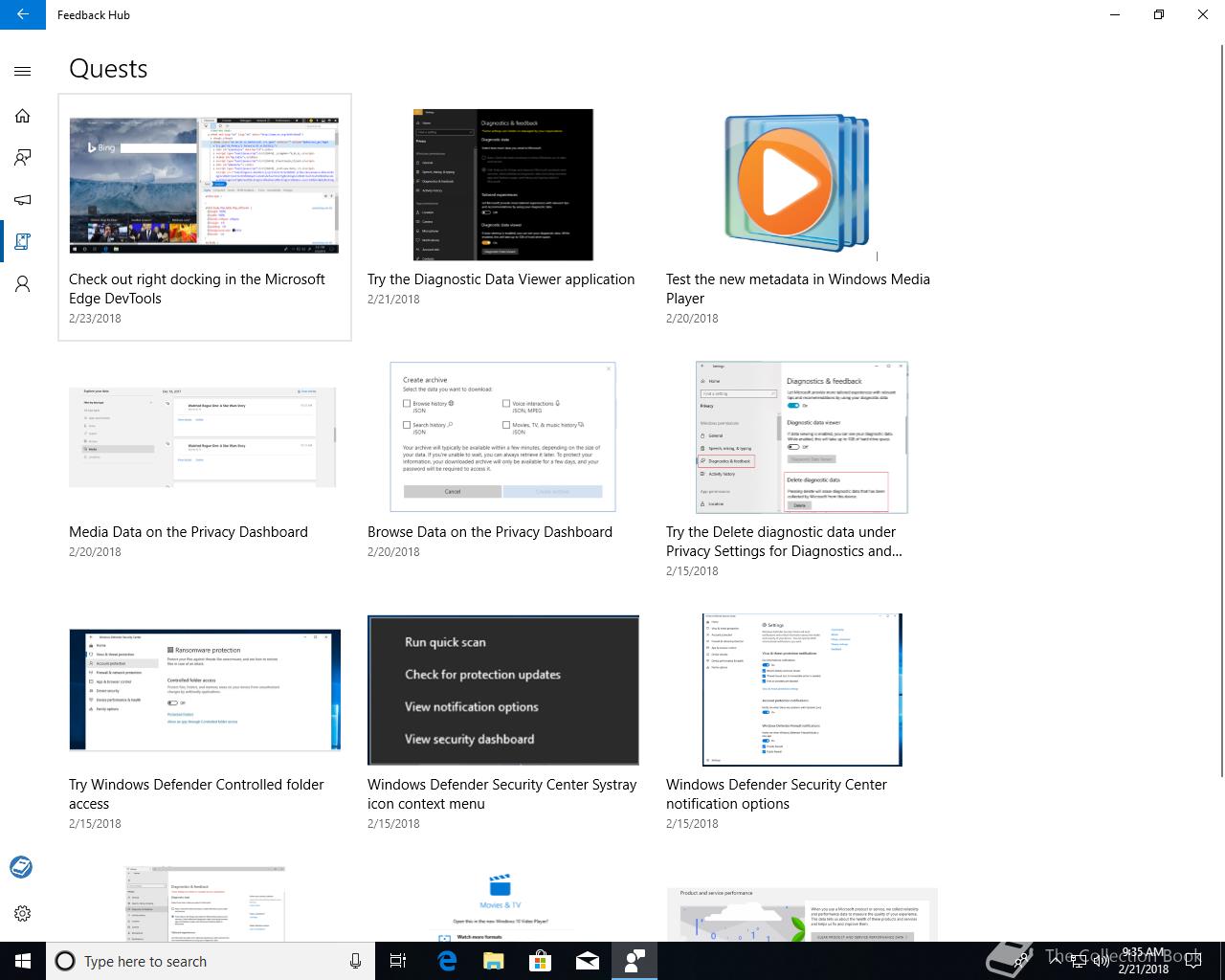Open File Explorer from taskbar
The image size is (1225, 980).
[x=493, y=961]
